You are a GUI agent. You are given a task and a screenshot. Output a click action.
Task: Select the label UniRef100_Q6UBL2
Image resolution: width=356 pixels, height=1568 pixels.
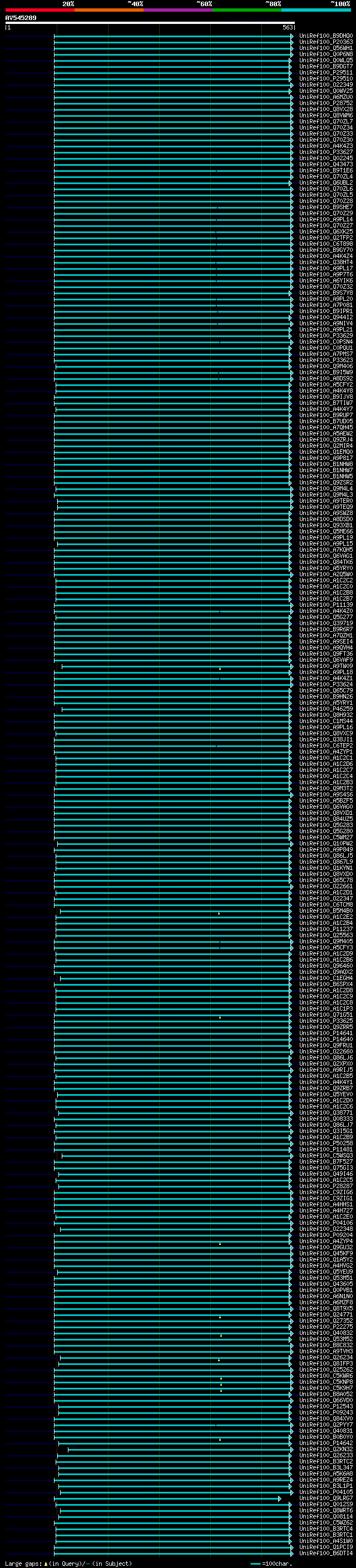coord(325,182)
